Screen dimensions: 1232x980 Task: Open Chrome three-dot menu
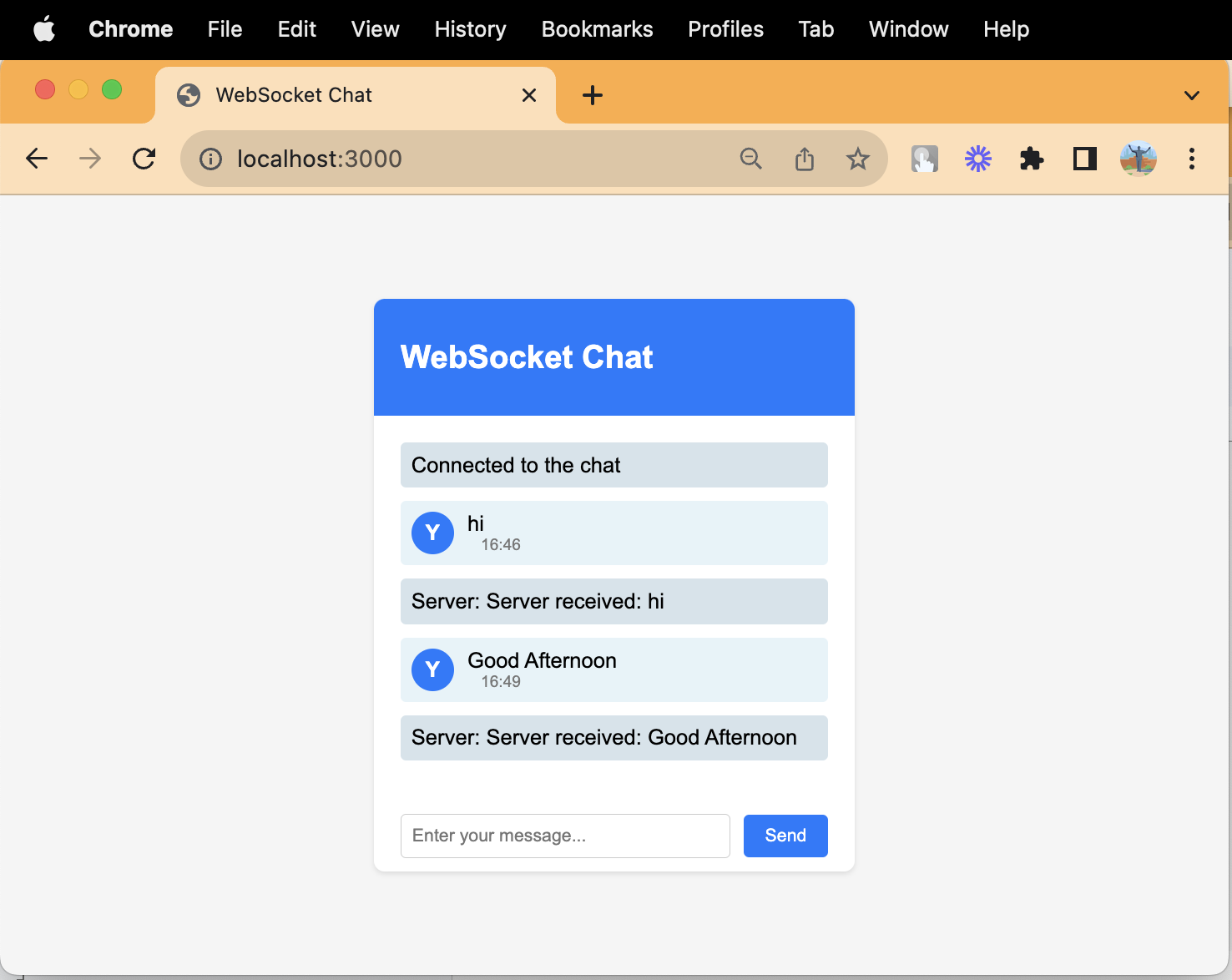[1192, 159]
